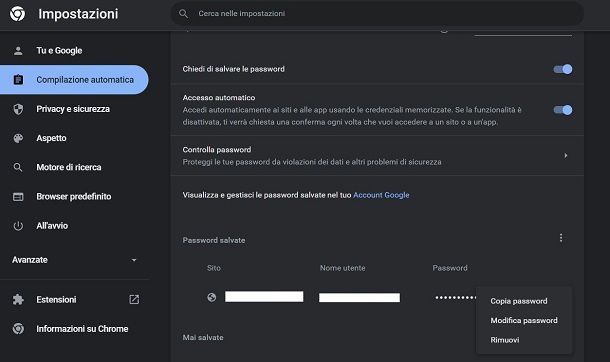Click Chrome icon beside Informazioni su Chrome
Viewport: 610px width, 362px height.
(18, 329)
